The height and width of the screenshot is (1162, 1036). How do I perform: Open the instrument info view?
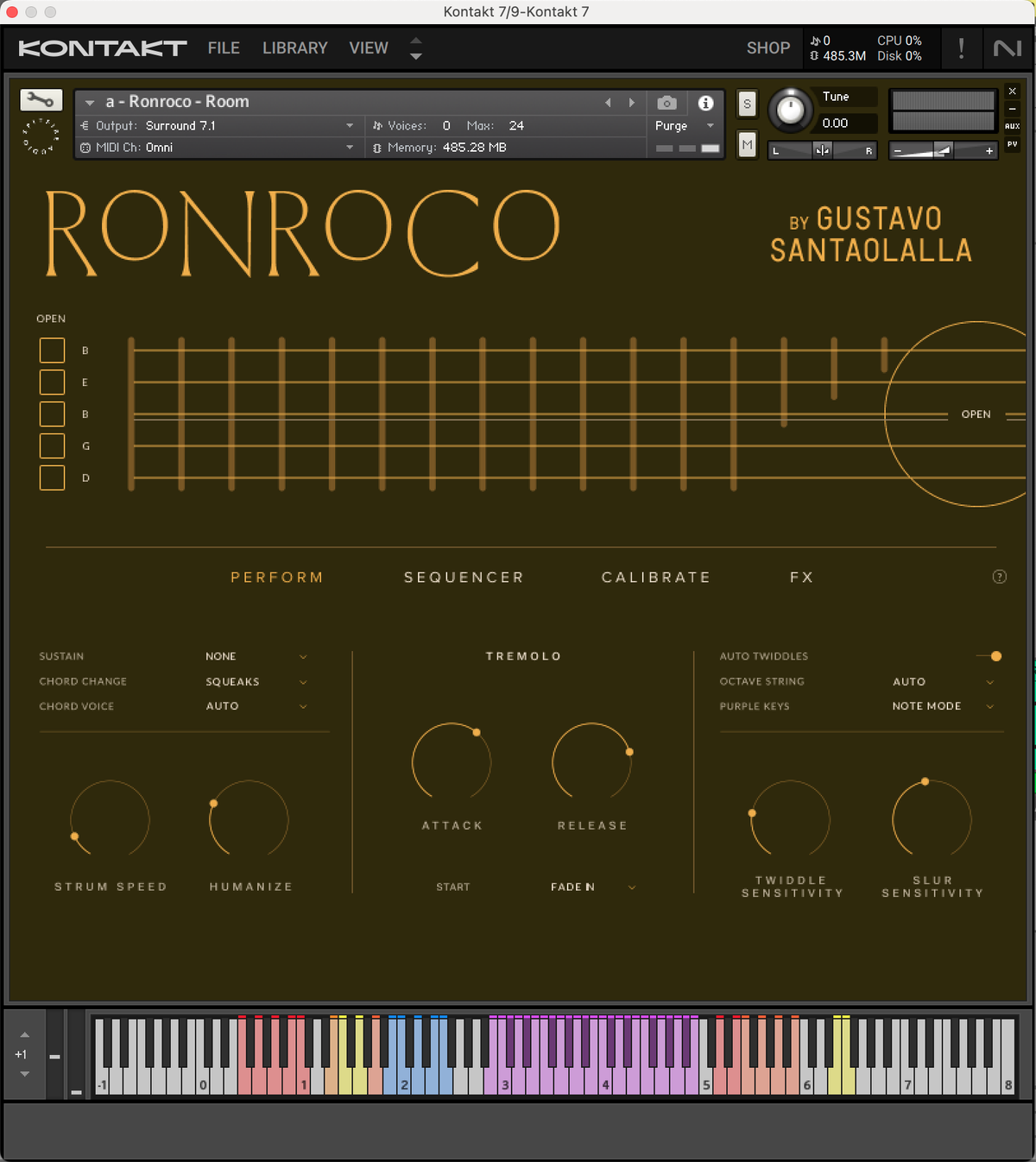coord(706,103)
